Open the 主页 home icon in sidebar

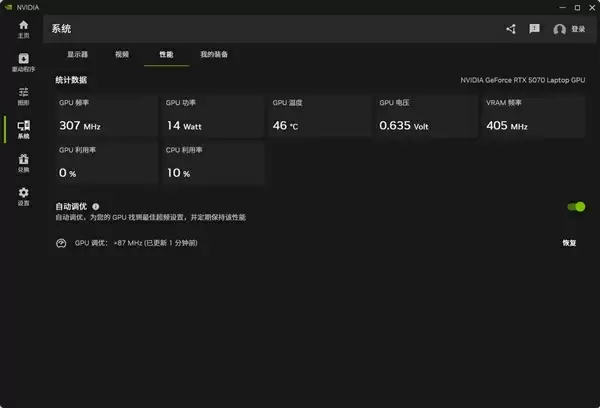tap(23, 27)
